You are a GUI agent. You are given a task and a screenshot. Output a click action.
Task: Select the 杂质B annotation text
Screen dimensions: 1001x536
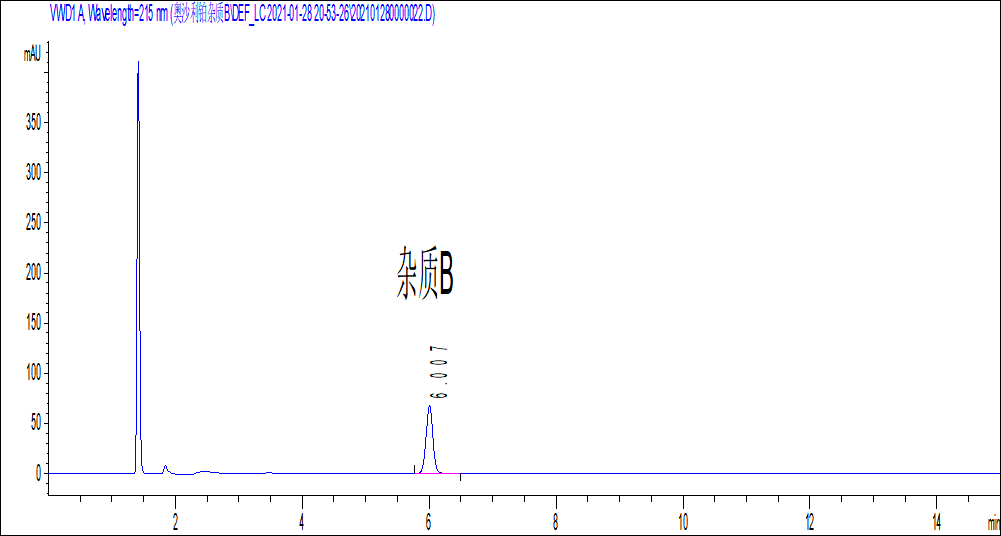pos(426,274)
